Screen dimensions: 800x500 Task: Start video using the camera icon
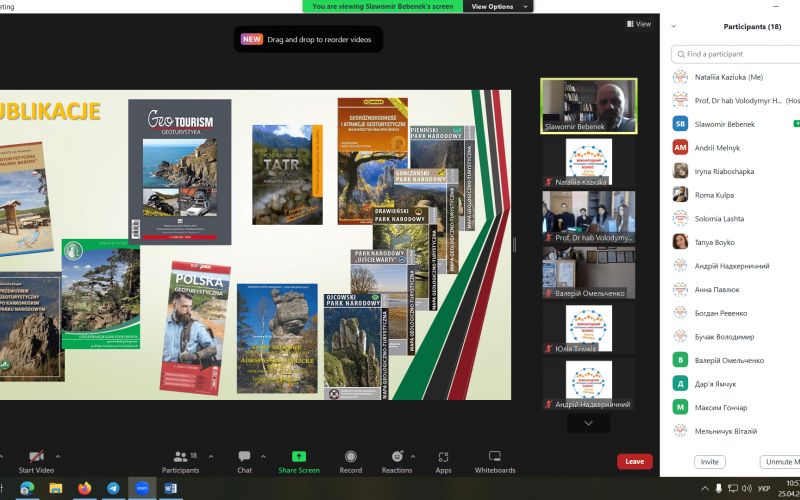click(x=36, y=457)
